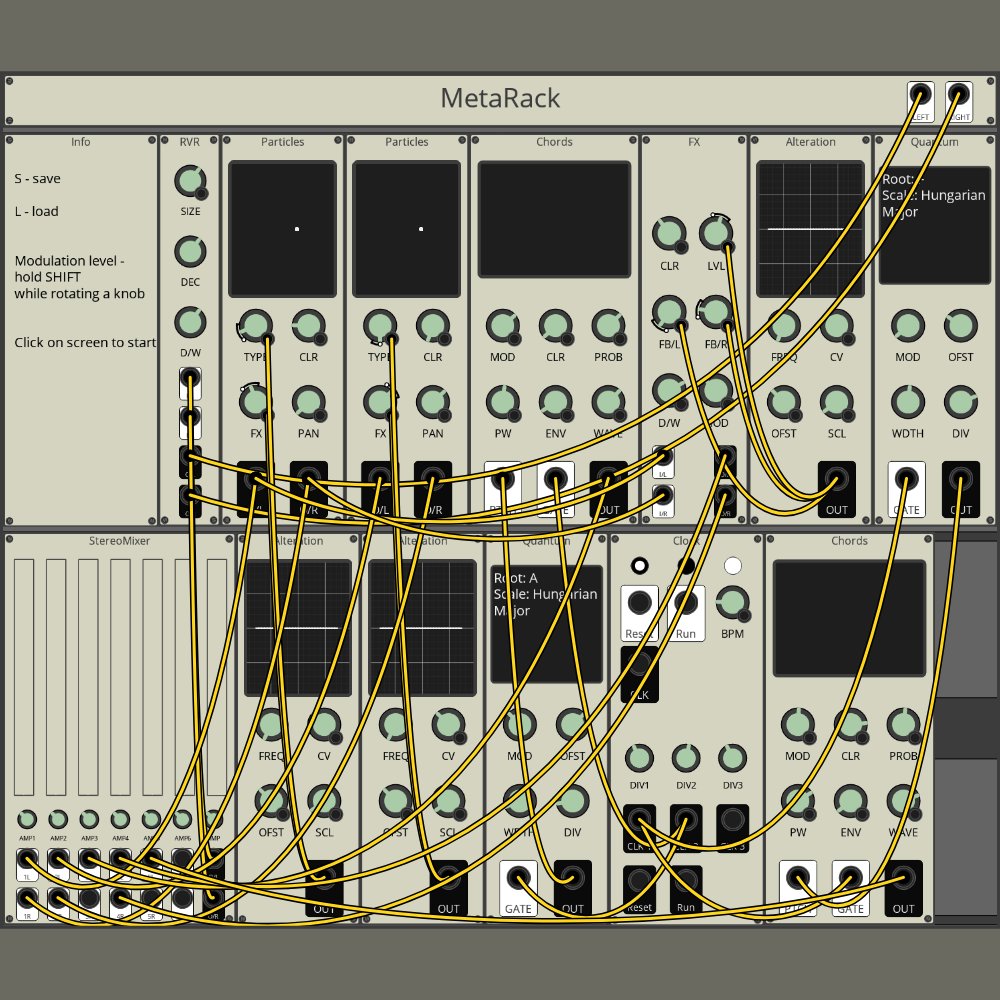
Task: Click the PROB knob on upper Chords module
Action: [x=607, y=326]
